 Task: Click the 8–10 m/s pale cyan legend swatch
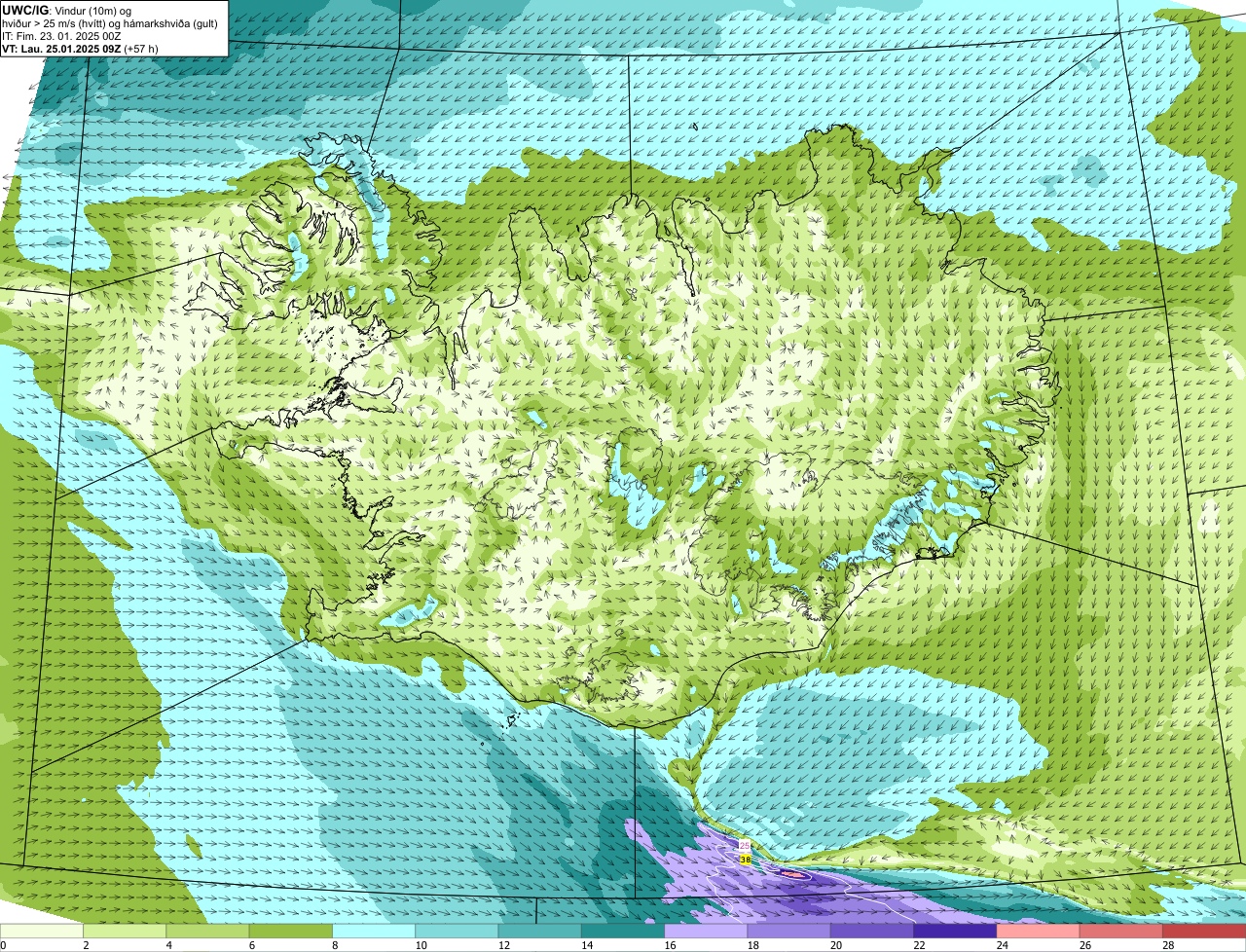(374, 932)
